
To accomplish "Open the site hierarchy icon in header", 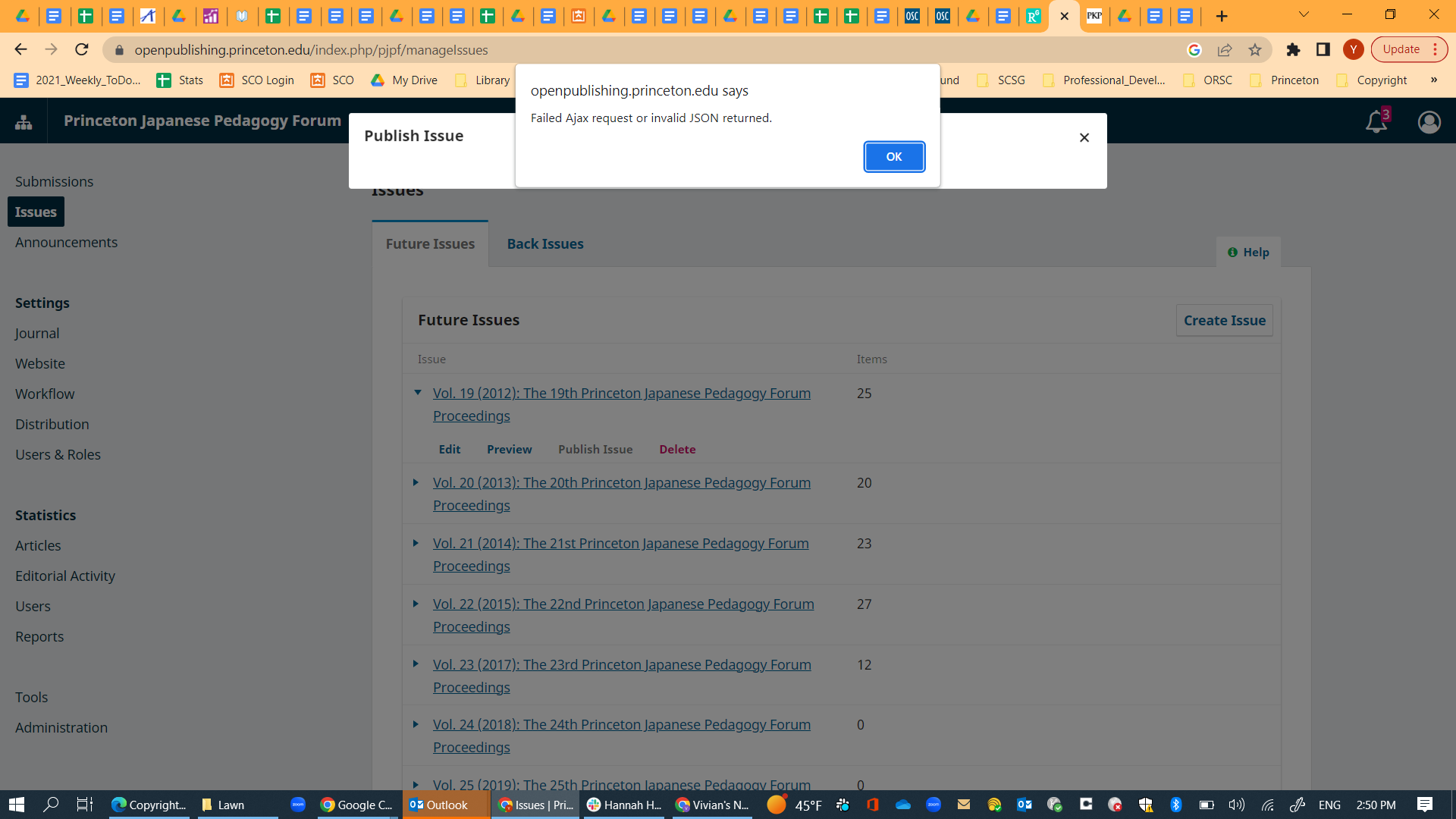I will click(x=24, y=121).
